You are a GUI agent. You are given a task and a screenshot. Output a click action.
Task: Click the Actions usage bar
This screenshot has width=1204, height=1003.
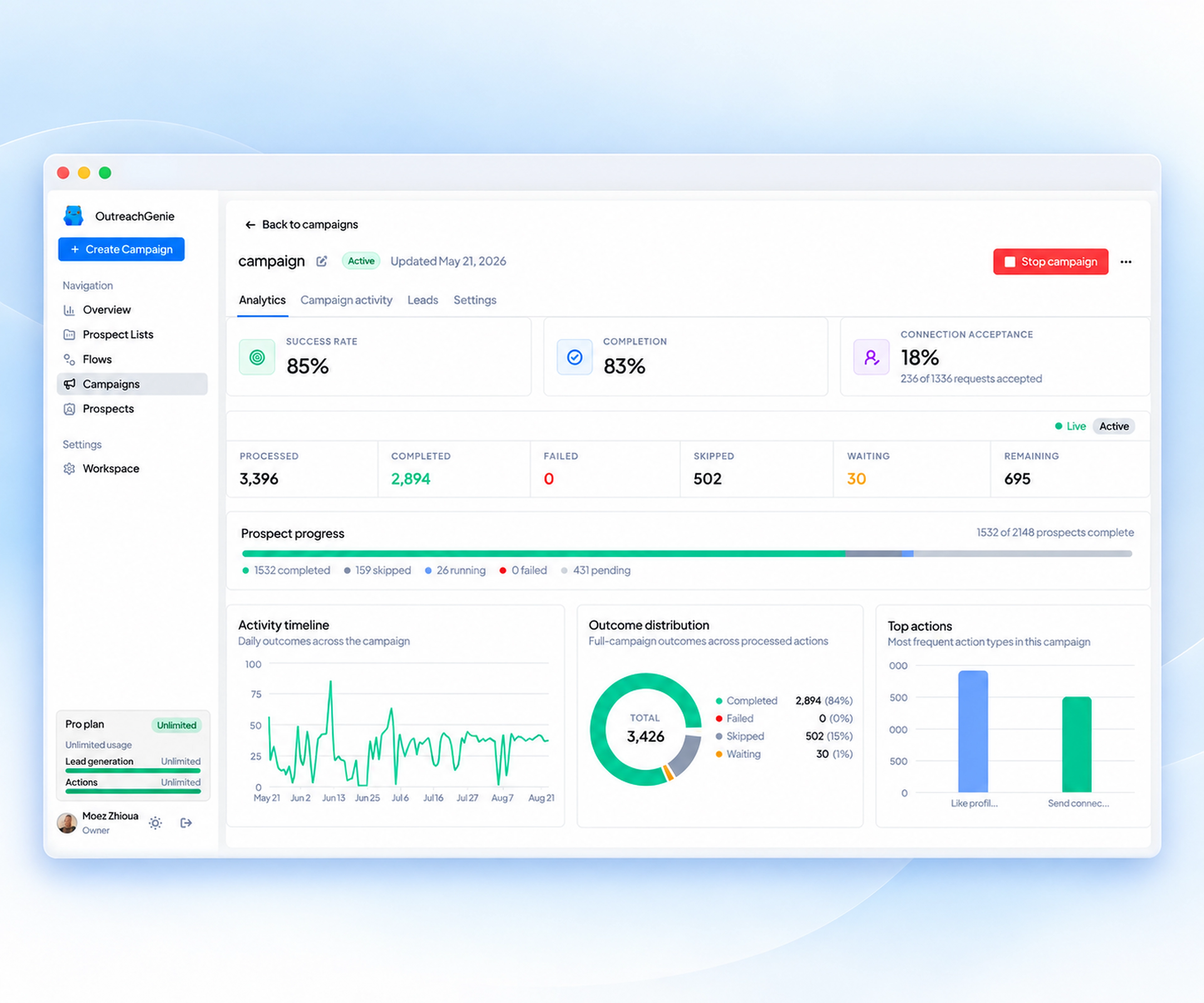[x=133, y=791]
